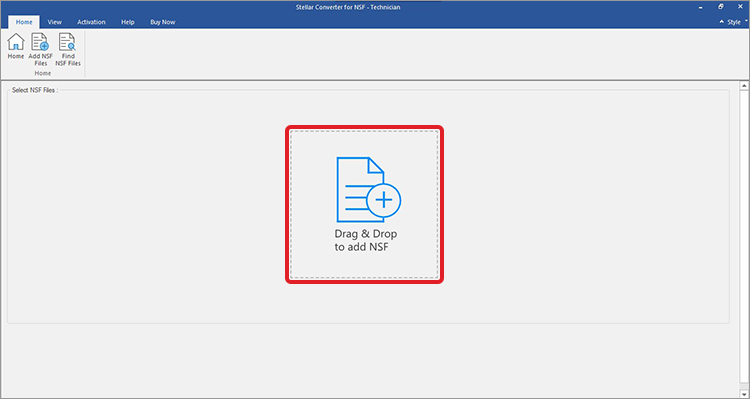Click the Add NSF Files icon
The image size is (750, 399).
pyautogui.click(x=41, y=49)
